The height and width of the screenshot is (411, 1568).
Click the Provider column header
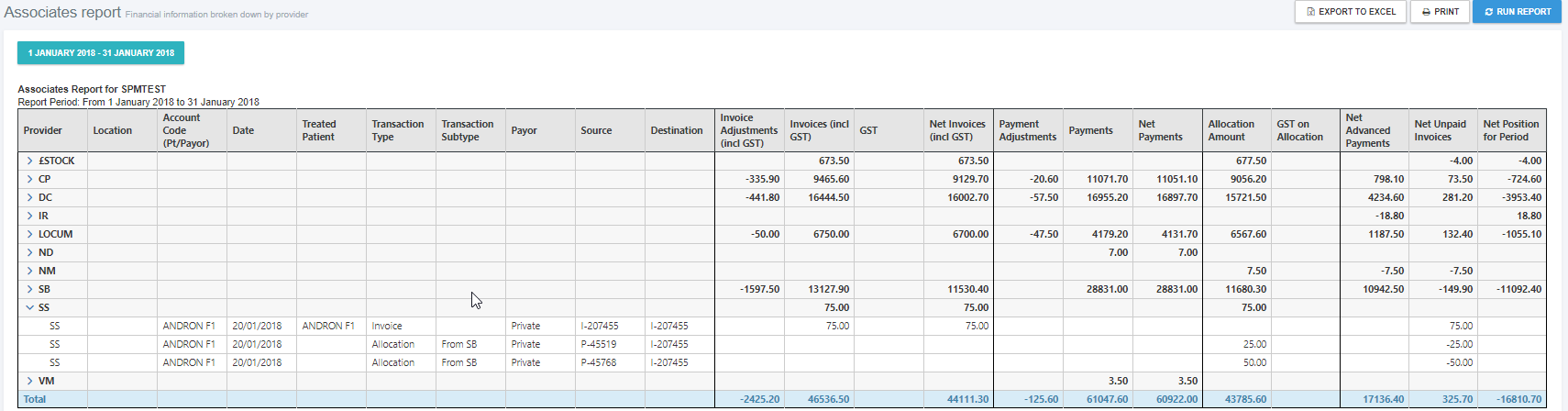click(43, 130)
